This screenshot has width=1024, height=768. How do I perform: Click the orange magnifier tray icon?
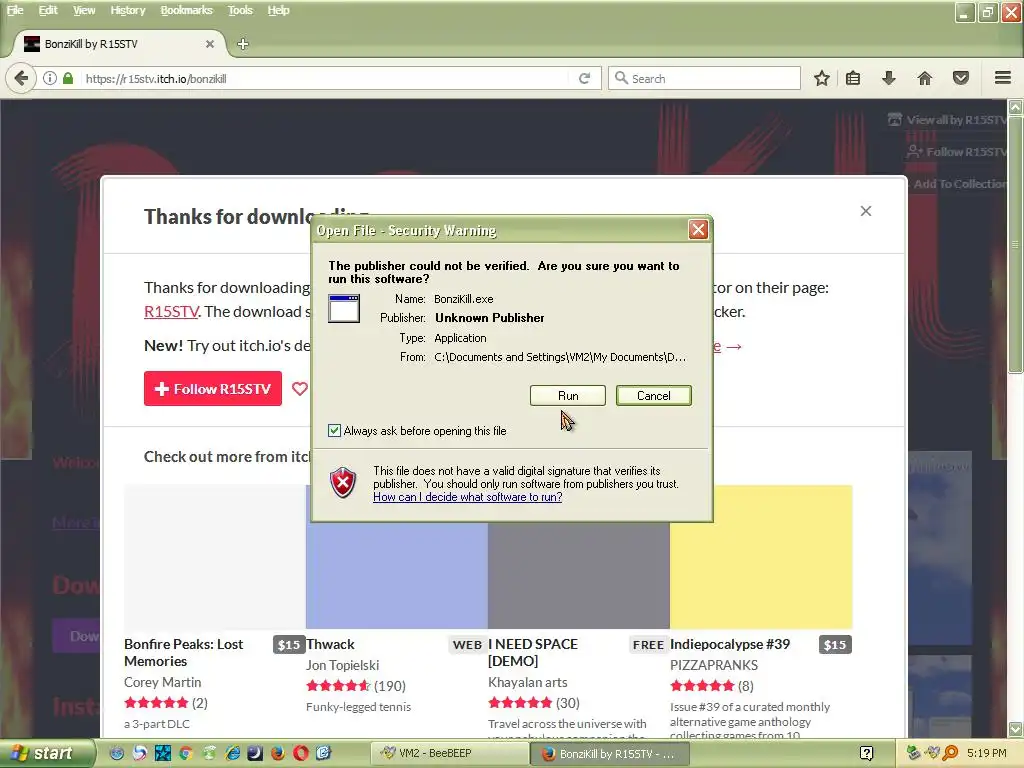point(951,753)
